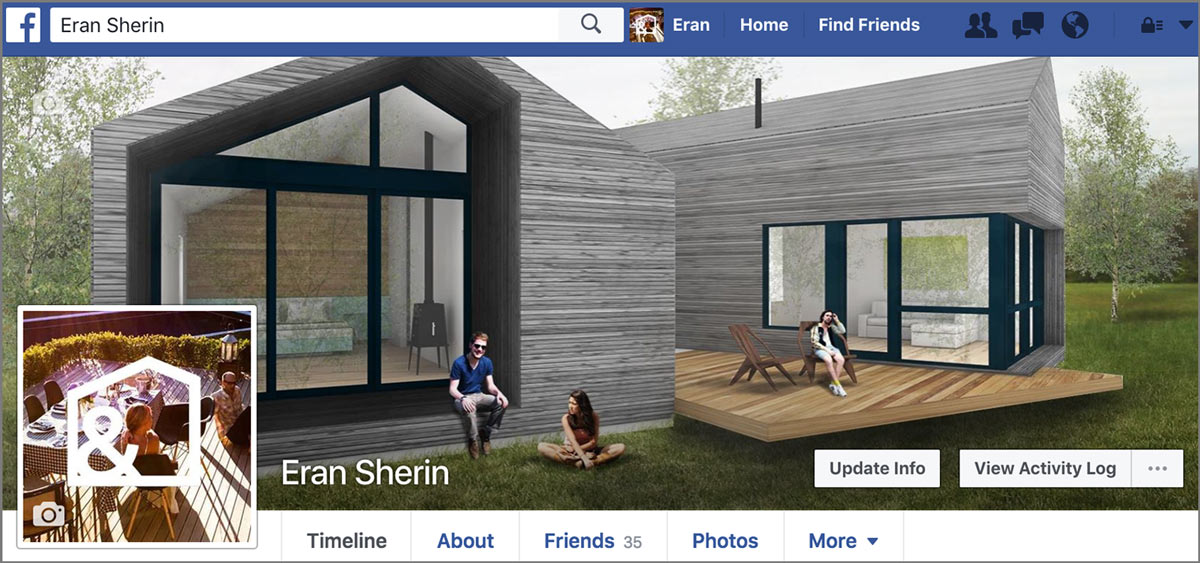Click the Facebook logo icon
The height and width of the screenshot is (563, 1200).
[x=23, y=24]
